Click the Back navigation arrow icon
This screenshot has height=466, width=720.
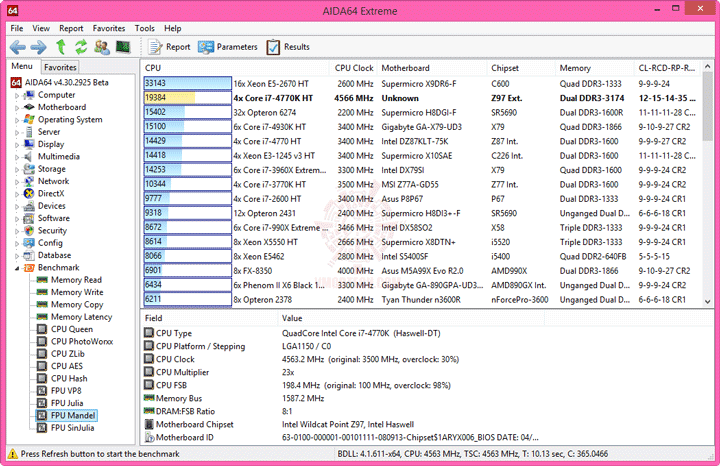[18, 47]
